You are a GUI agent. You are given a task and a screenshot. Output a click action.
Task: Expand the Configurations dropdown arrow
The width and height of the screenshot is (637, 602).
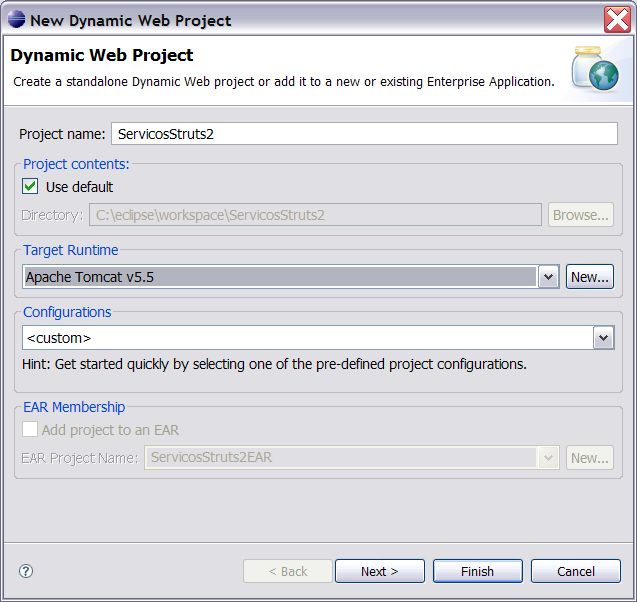click(603, 338)
